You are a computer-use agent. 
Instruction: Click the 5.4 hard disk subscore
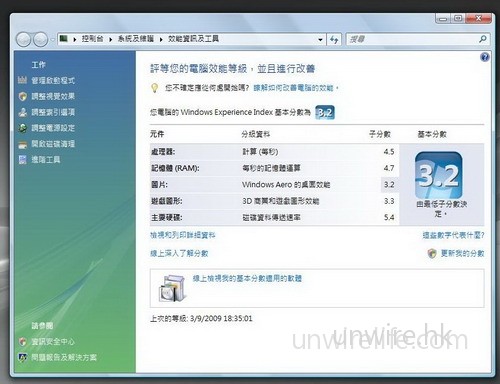click(x=389, y=218)
